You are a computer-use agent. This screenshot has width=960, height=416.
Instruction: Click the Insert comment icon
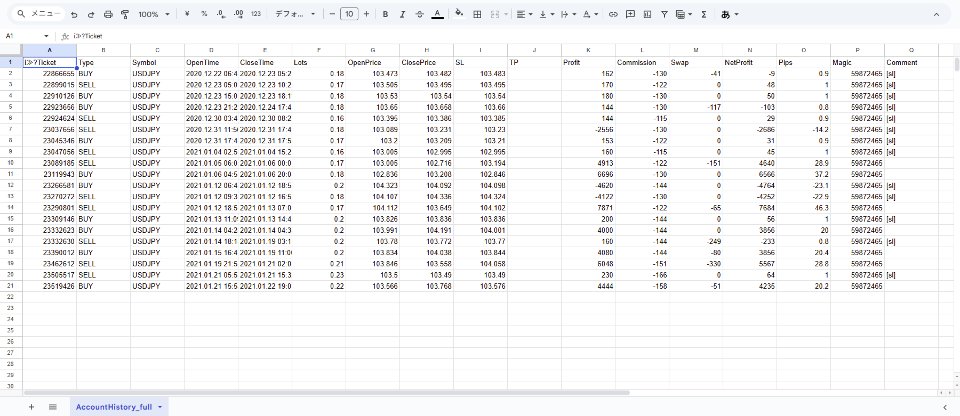(x=630, y=14)
